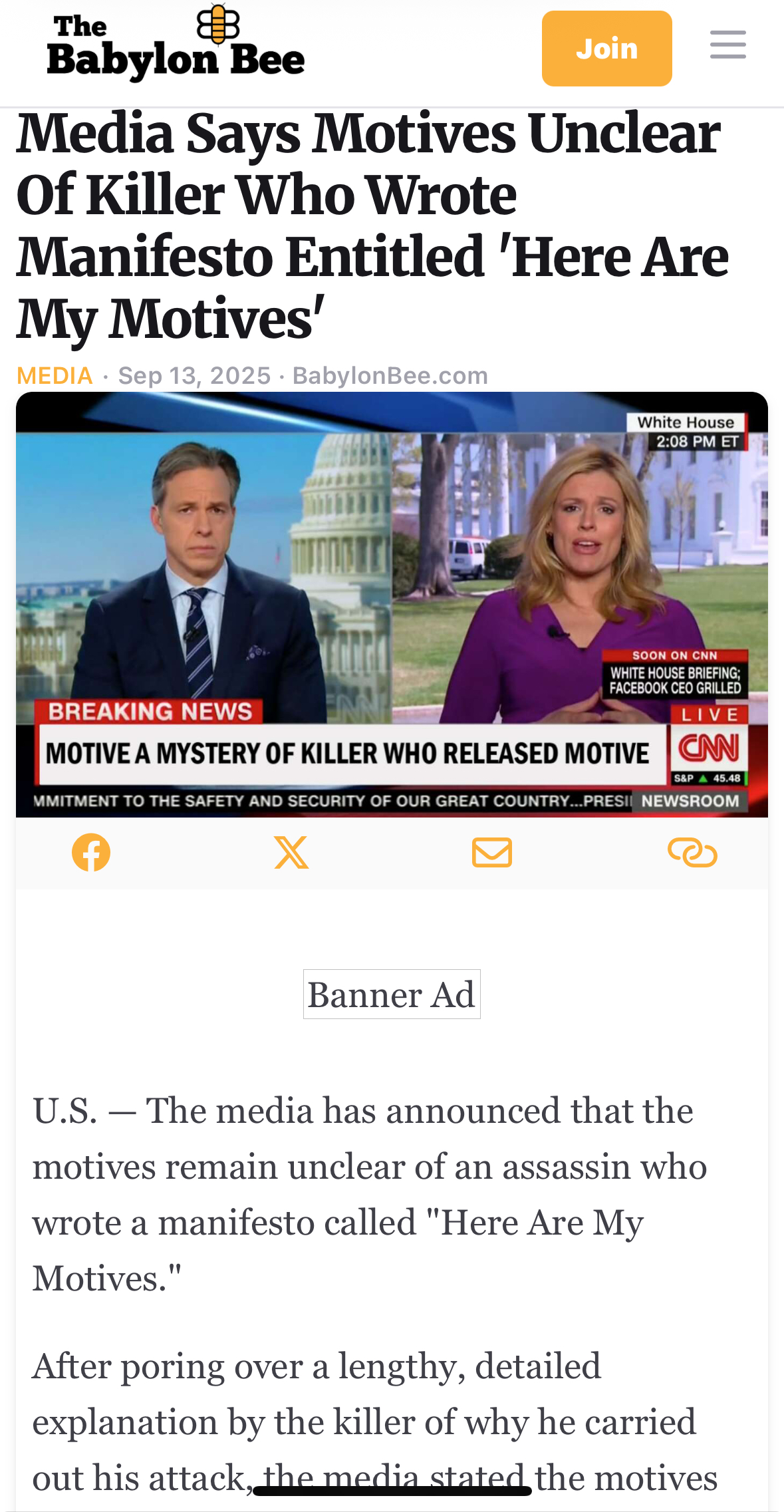Click the first article paragraph

pos(370,1195)
